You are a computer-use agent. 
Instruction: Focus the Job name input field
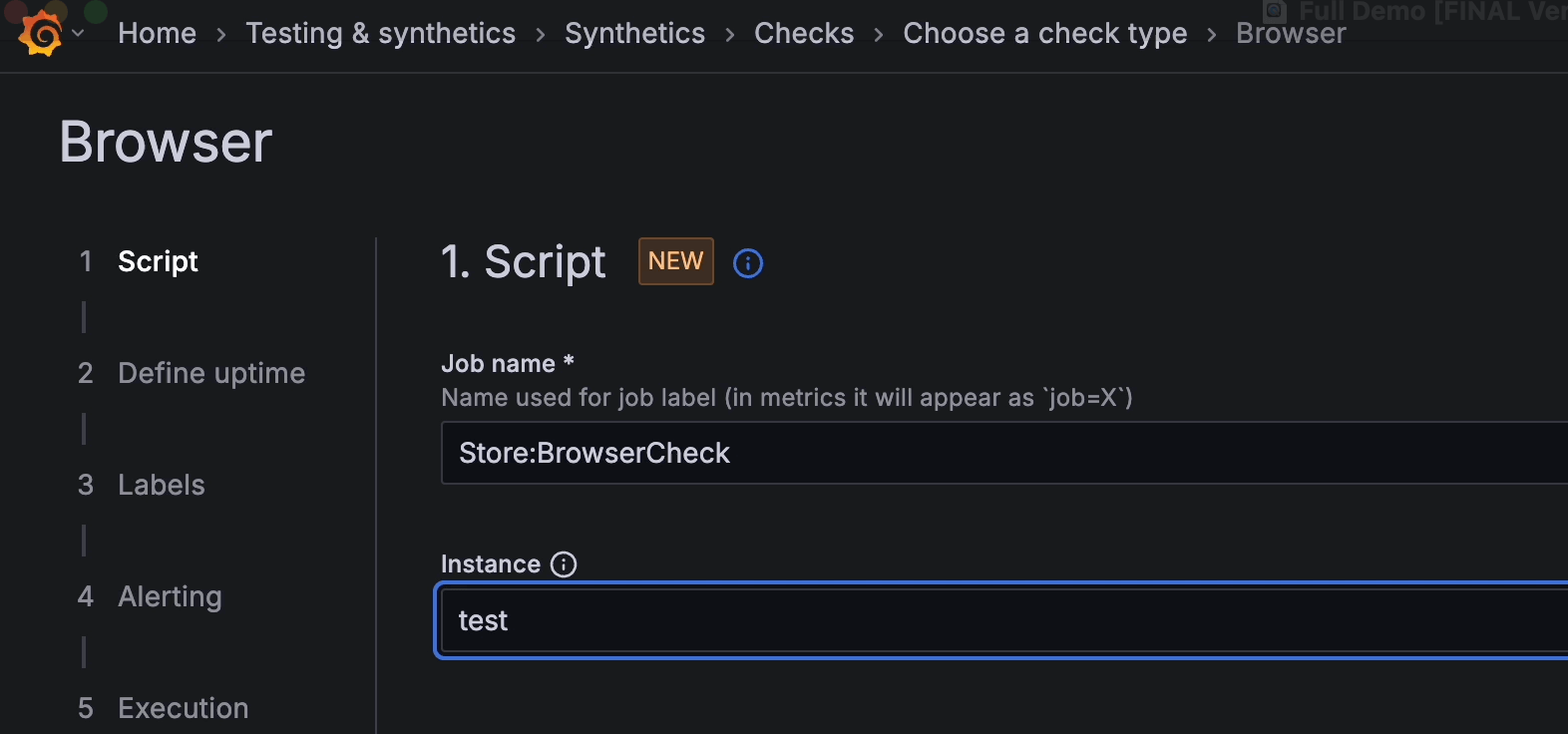coord(997,453)
